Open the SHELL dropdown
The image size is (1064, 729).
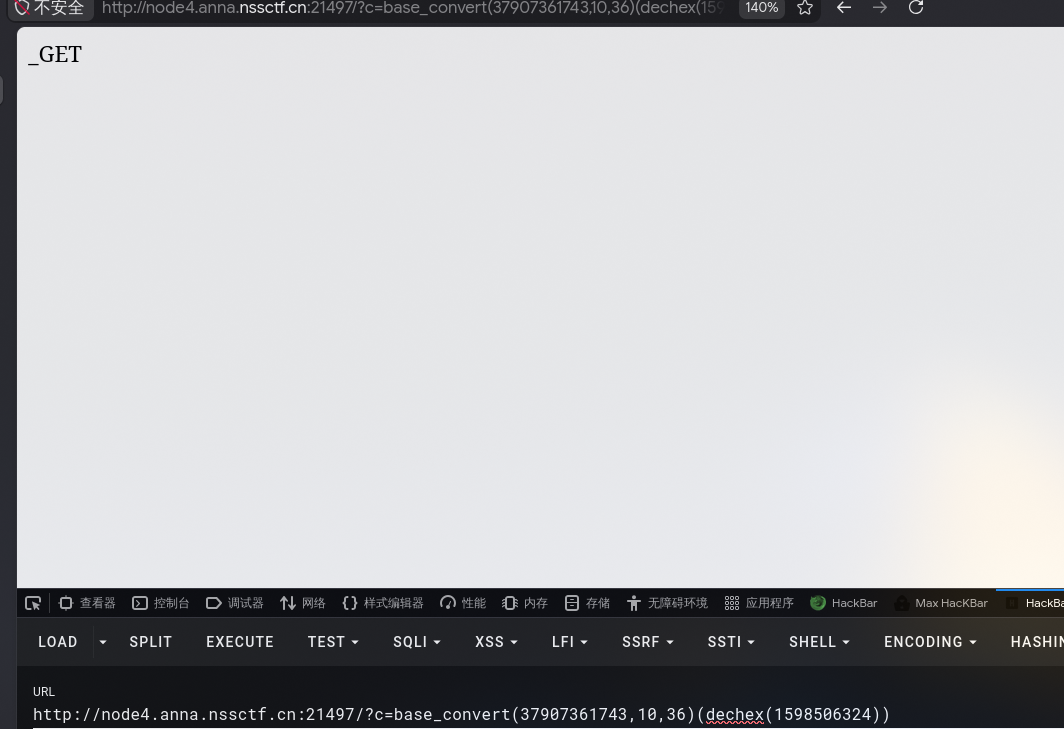tap(819, 641)
